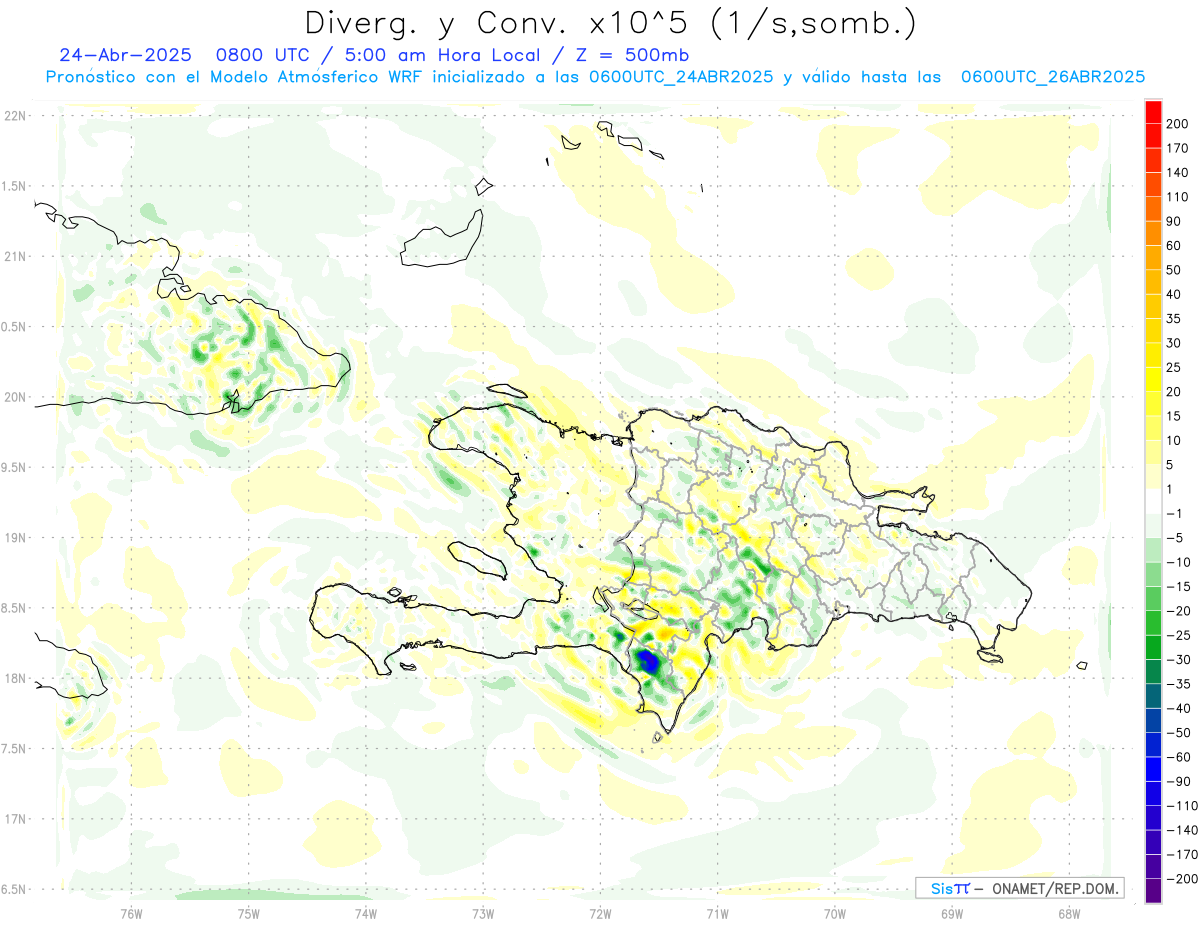
Task: Click the colorbar value "140"
Action: pos(1178,172)
